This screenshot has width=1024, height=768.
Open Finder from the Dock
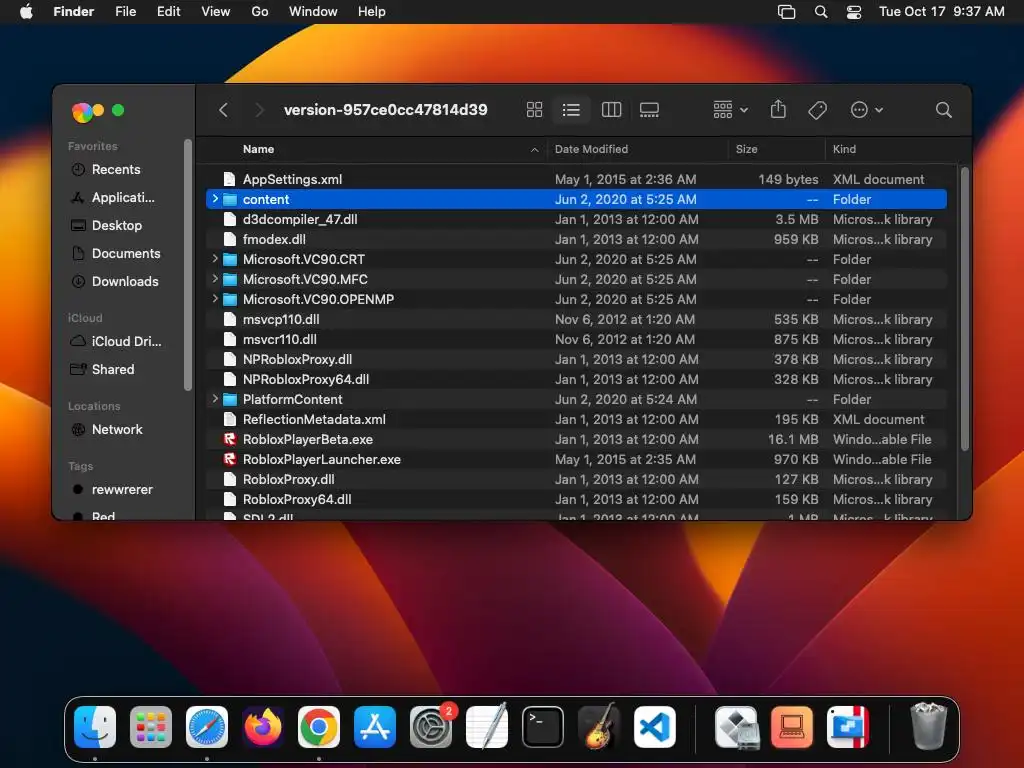click(x=95, y=726)
